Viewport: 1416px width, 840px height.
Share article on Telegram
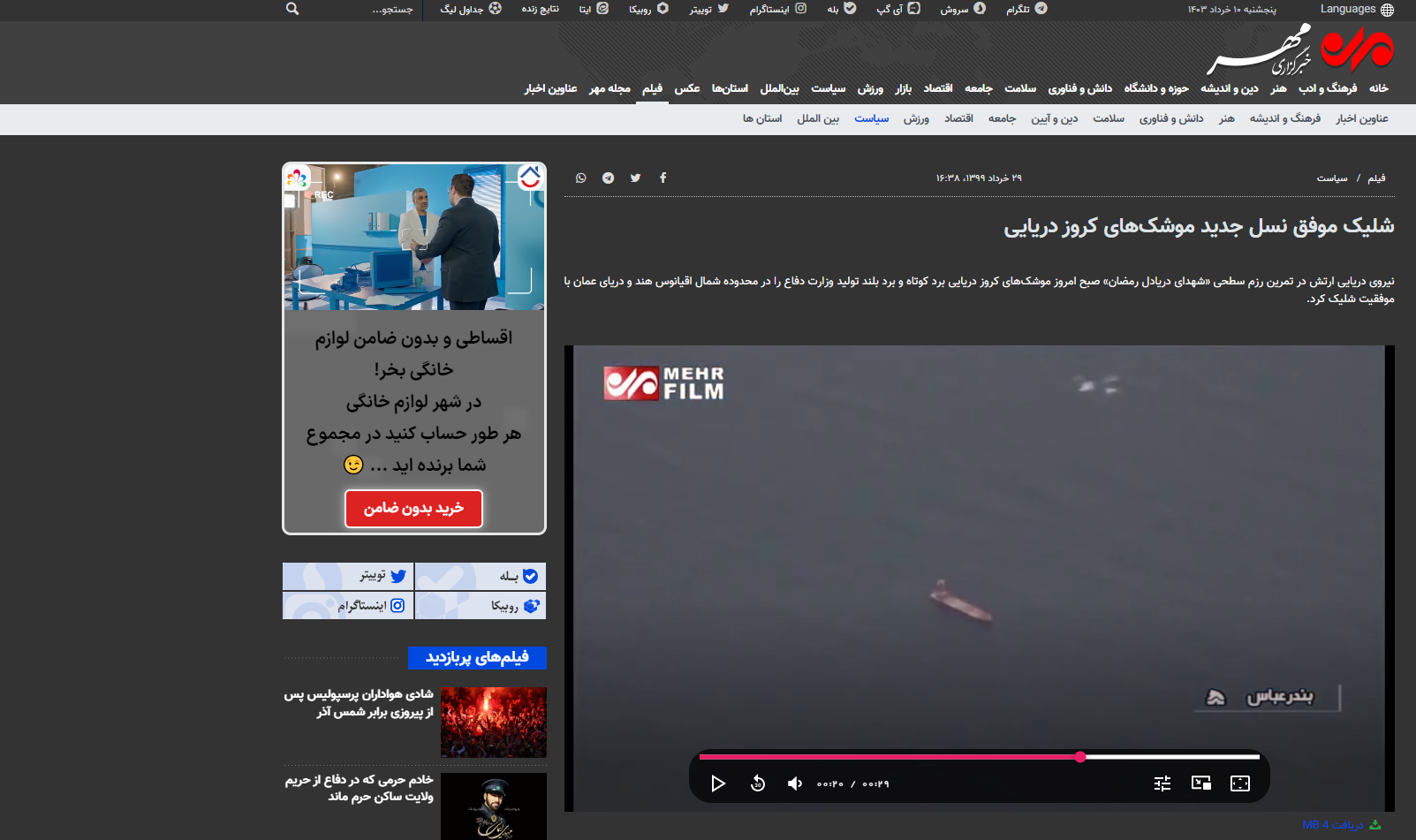[x=608, y=178]
